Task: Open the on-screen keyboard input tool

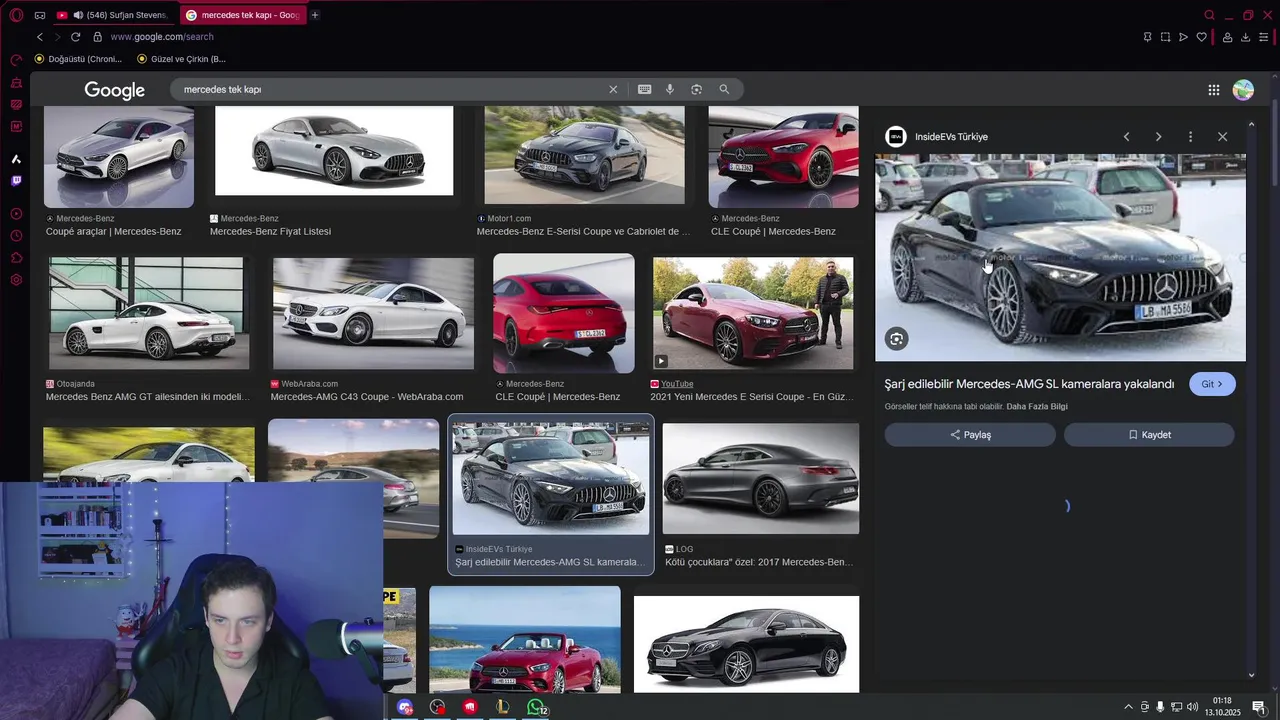Action: tap(645, 89)
